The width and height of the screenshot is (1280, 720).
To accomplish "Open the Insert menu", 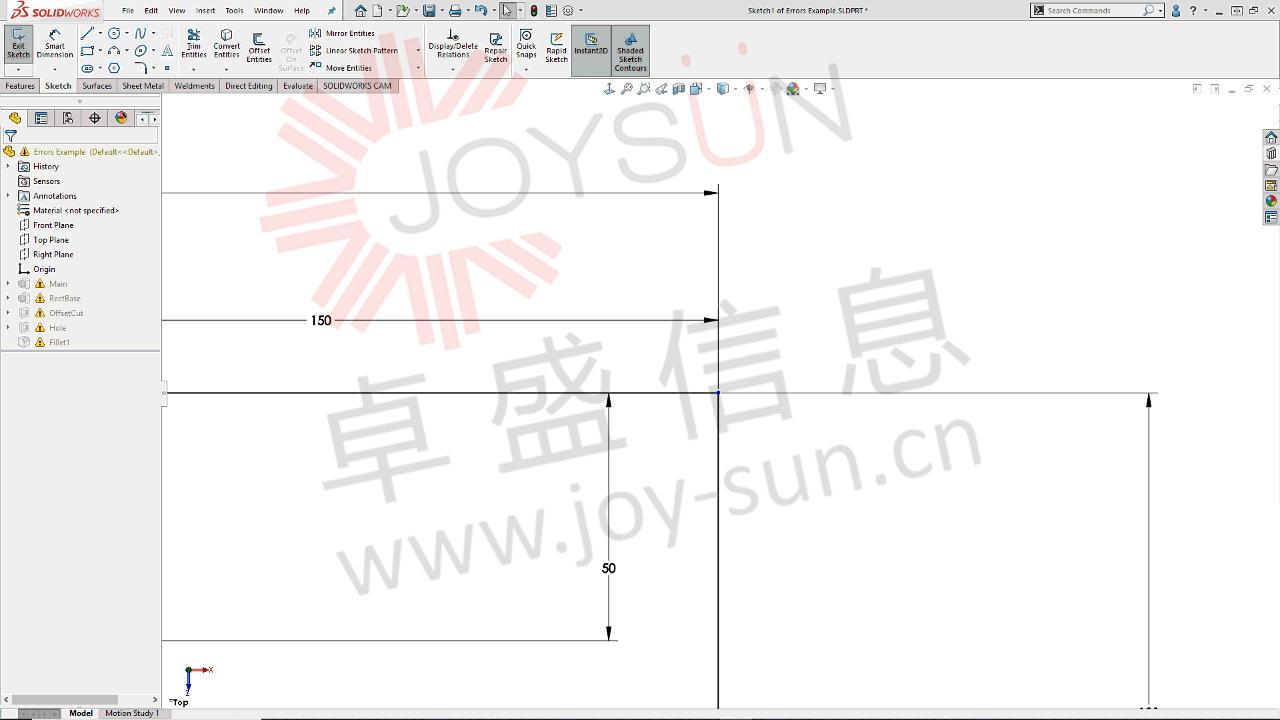I will [x=205, y=10].
